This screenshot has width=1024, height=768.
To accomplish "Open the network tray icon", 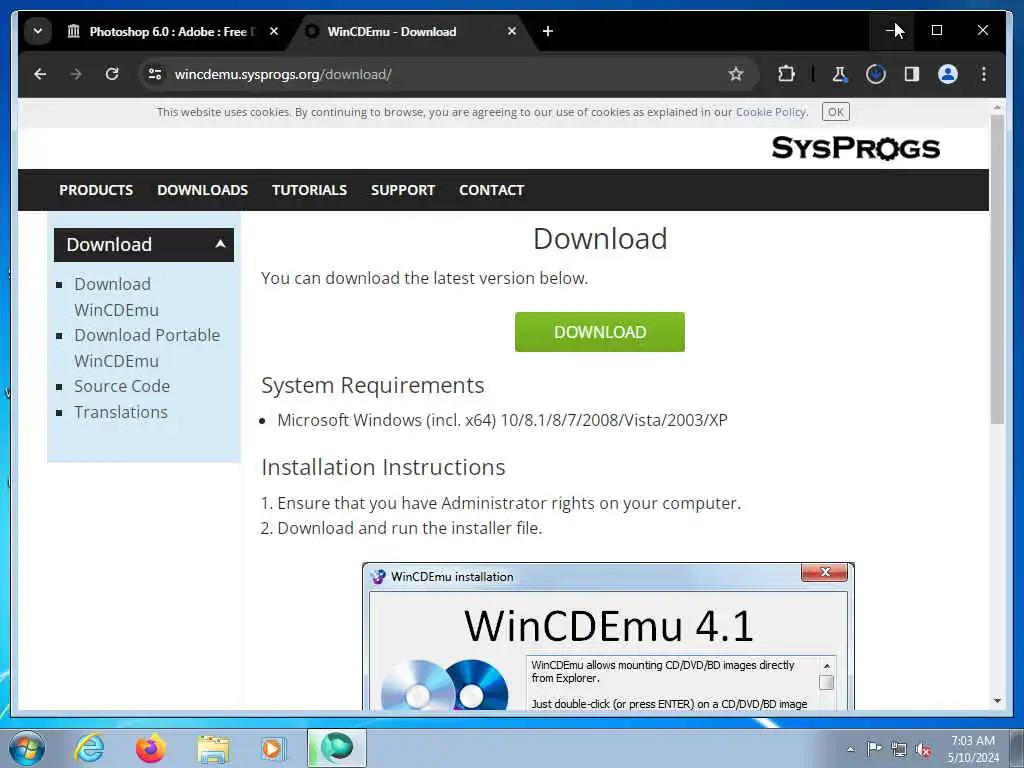I will (x=899, y=749).
